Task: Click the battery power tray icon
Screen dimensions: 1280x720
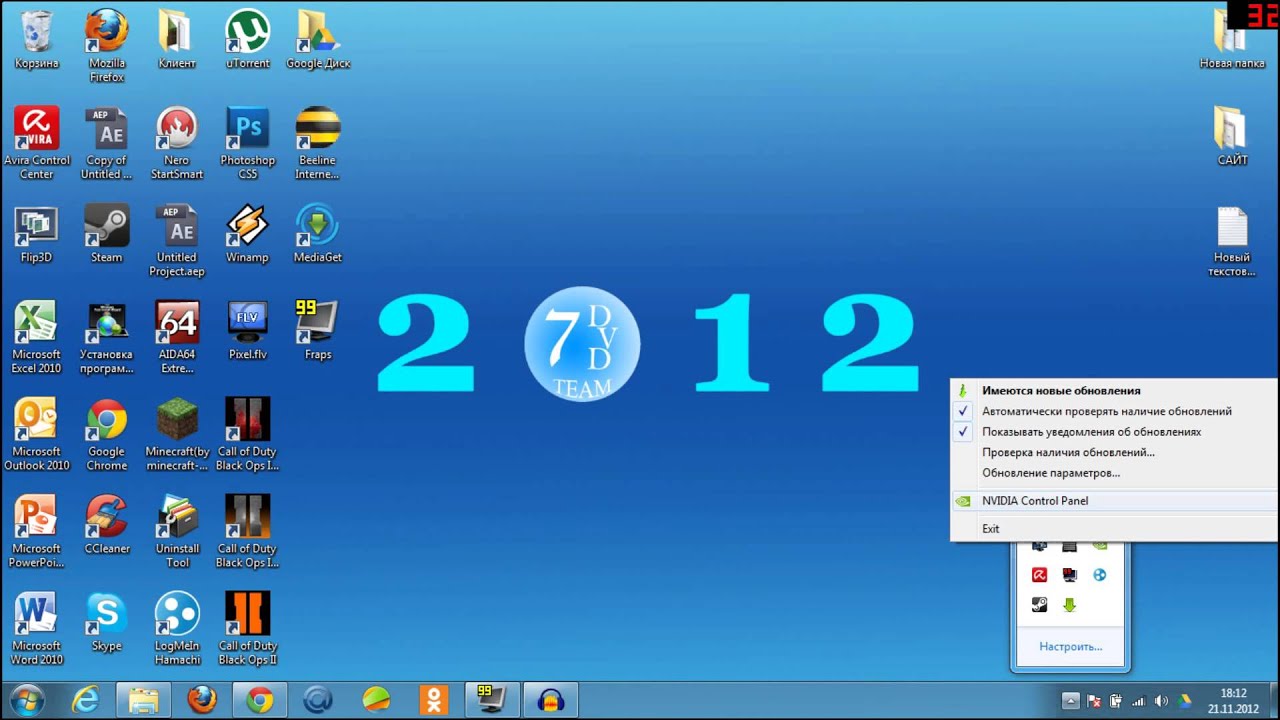Action: coord(1116,701)
